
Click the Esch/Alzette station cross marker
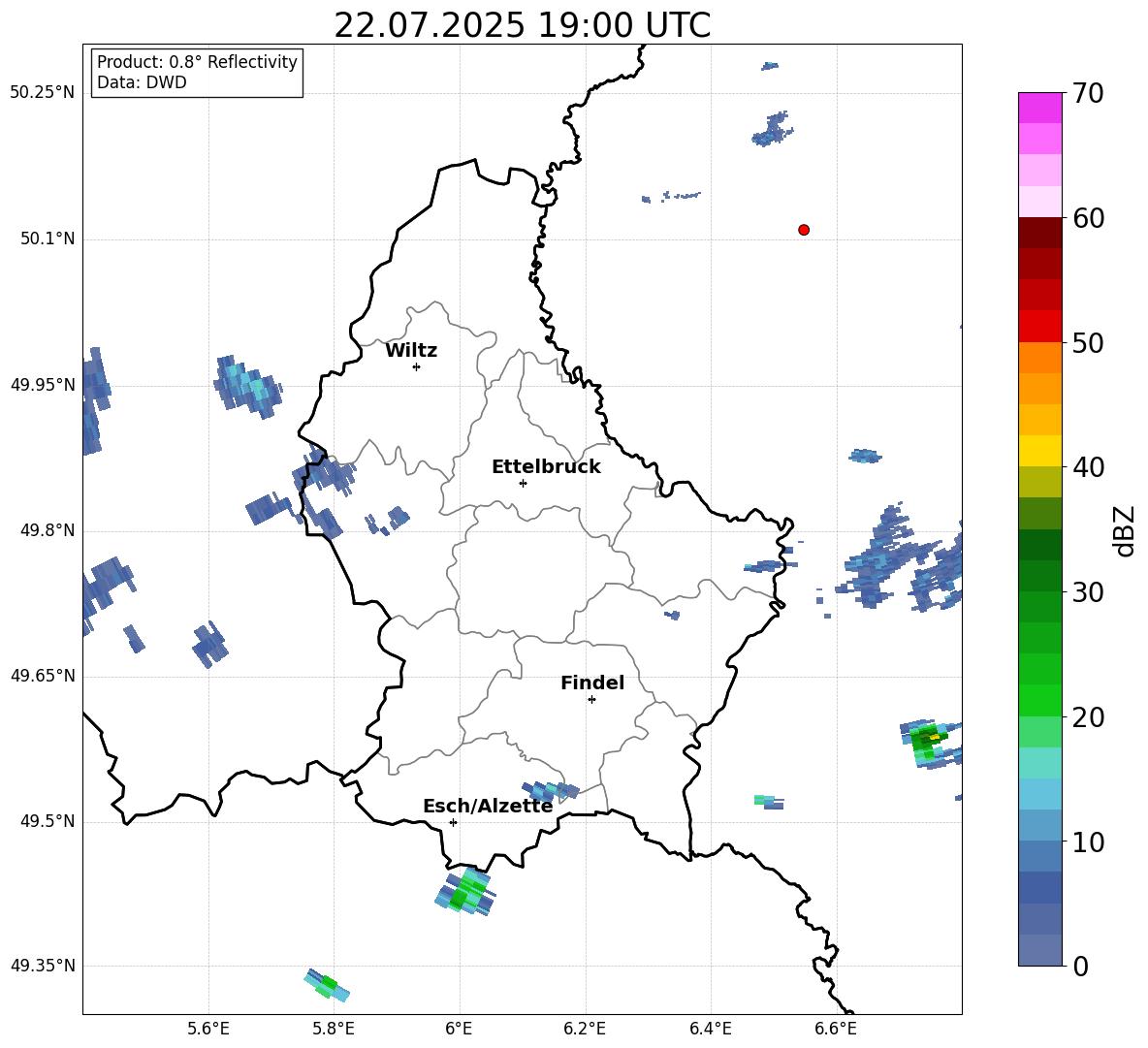point(453,822)
